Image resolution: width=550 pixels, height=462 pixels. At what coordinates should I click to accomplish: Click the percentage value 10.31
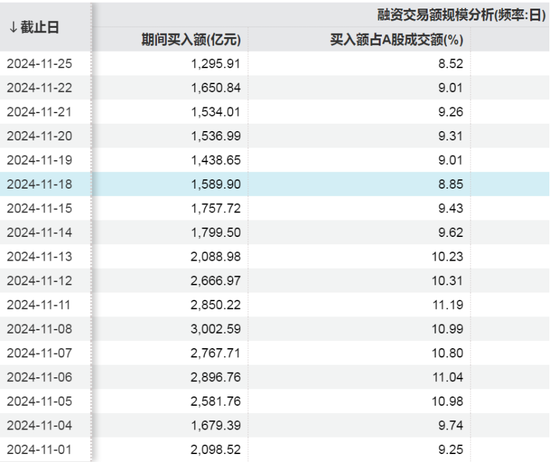[448, 281]
